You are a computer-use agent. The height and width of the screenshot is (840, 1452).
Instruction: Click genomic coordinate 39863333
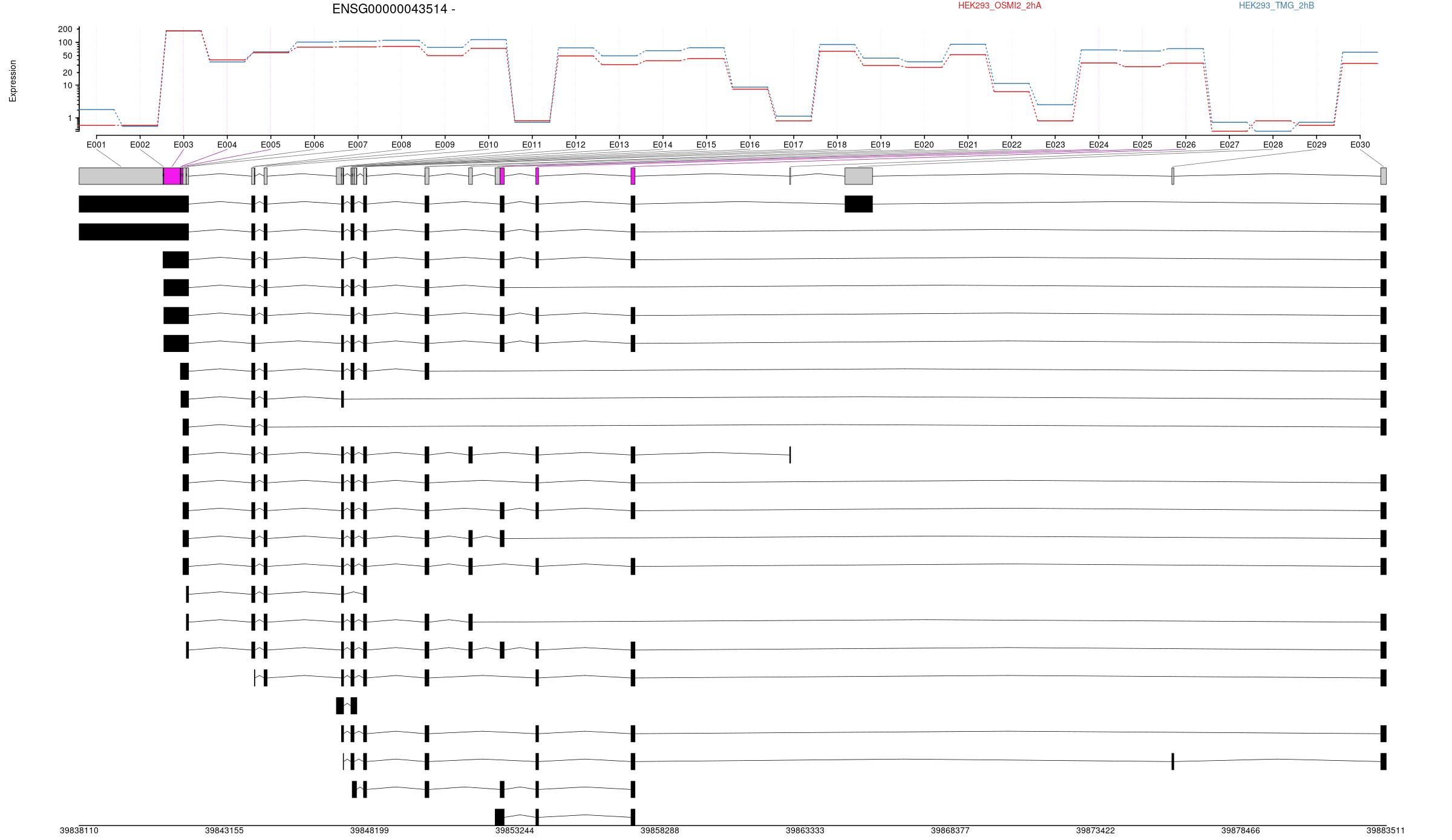coord(805,831)
